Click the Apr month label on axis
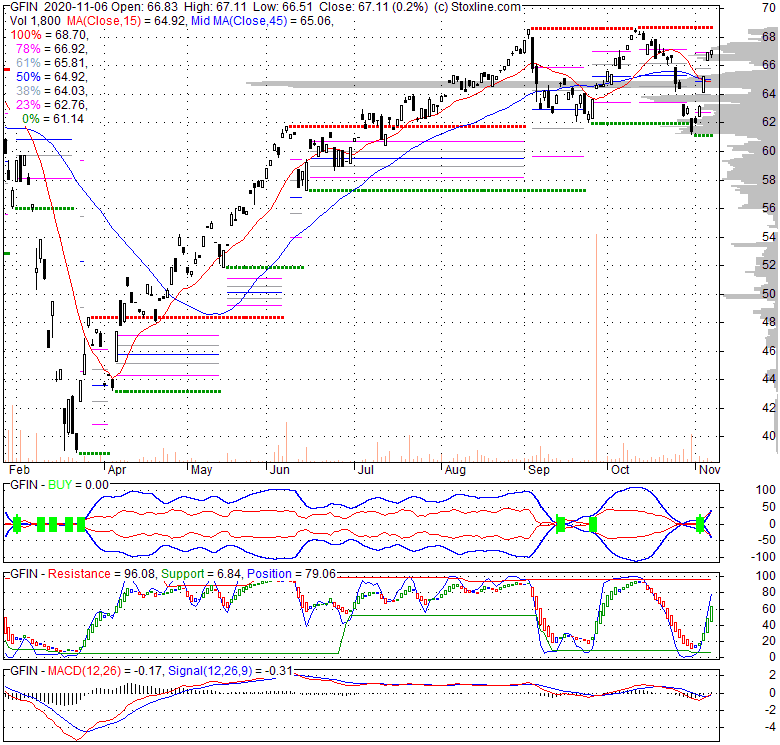Viewport: 780px width, 745px height. point(117,469)
